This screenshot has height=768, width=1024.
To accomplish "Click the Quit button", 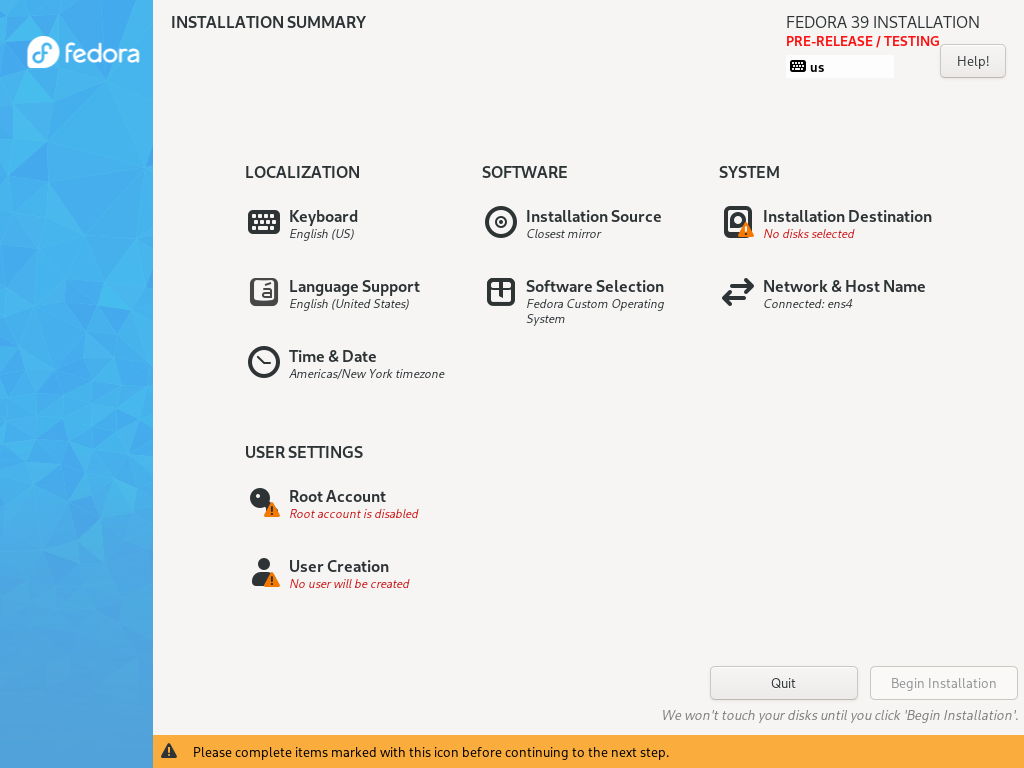I will (784, 683).
